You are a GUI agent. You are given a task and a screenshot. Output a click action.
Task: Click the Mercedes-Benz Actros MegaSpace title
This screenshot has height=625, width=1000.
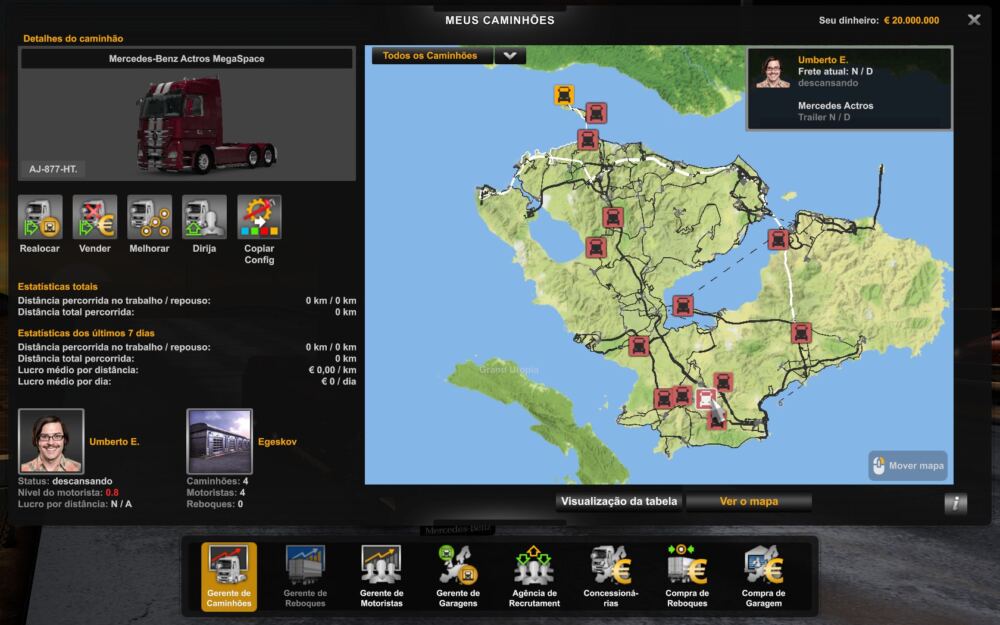[186, 59]
